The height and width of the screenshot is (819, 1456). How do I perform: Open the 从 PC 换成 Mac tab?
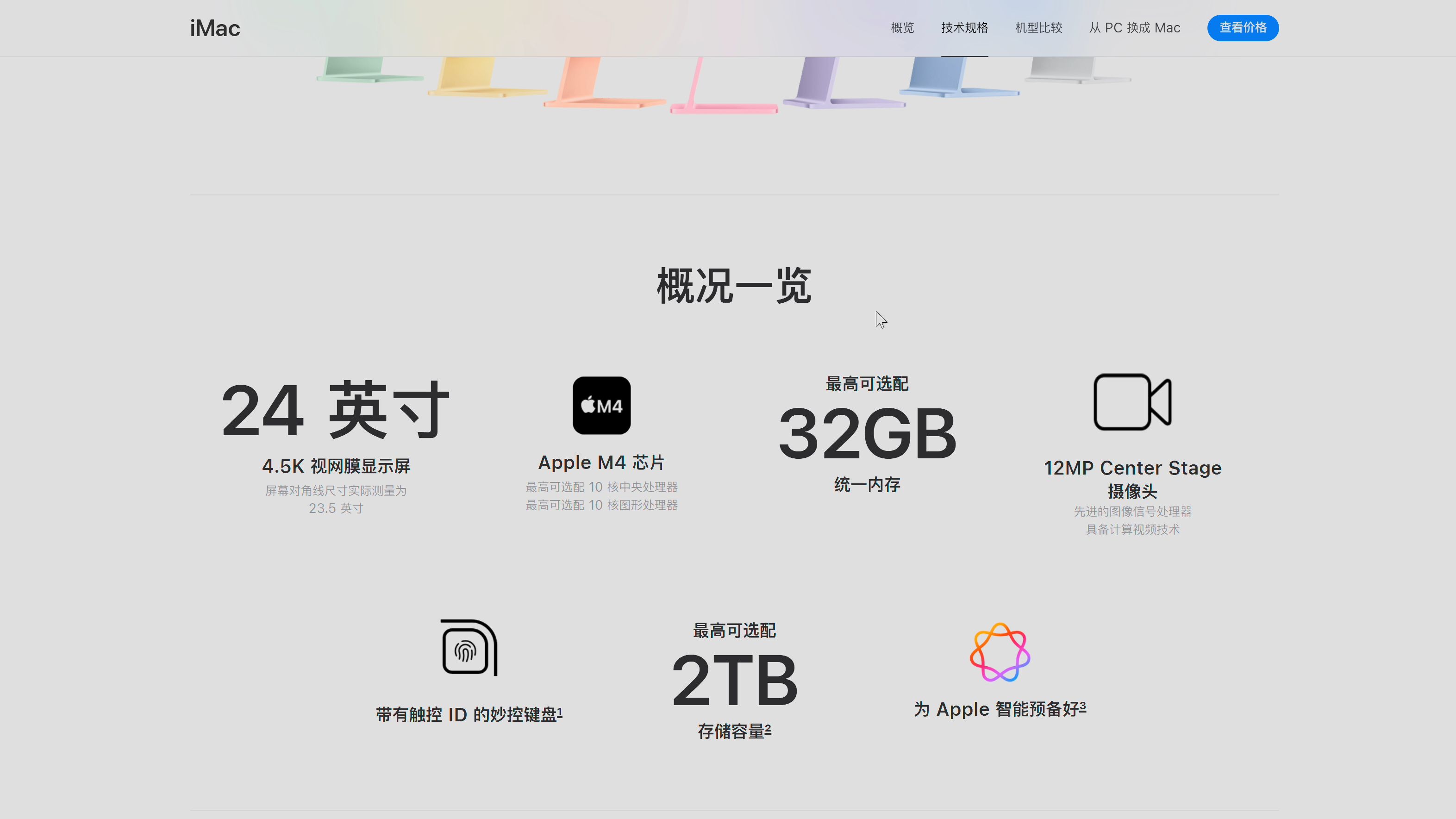[1134, 28]
